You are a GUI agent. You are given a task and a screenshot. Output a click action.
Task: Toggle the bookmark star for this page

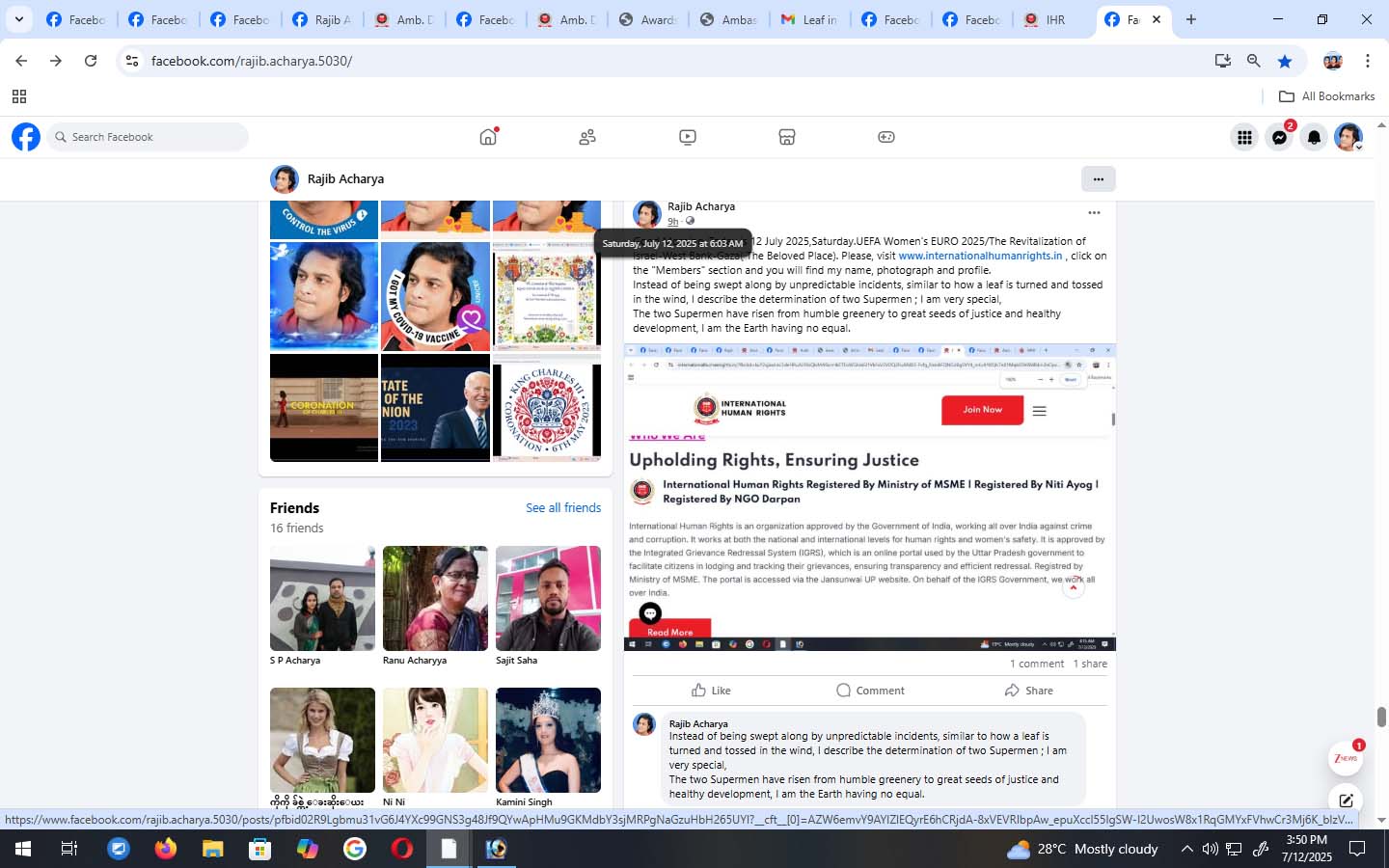click(1285, 61)
